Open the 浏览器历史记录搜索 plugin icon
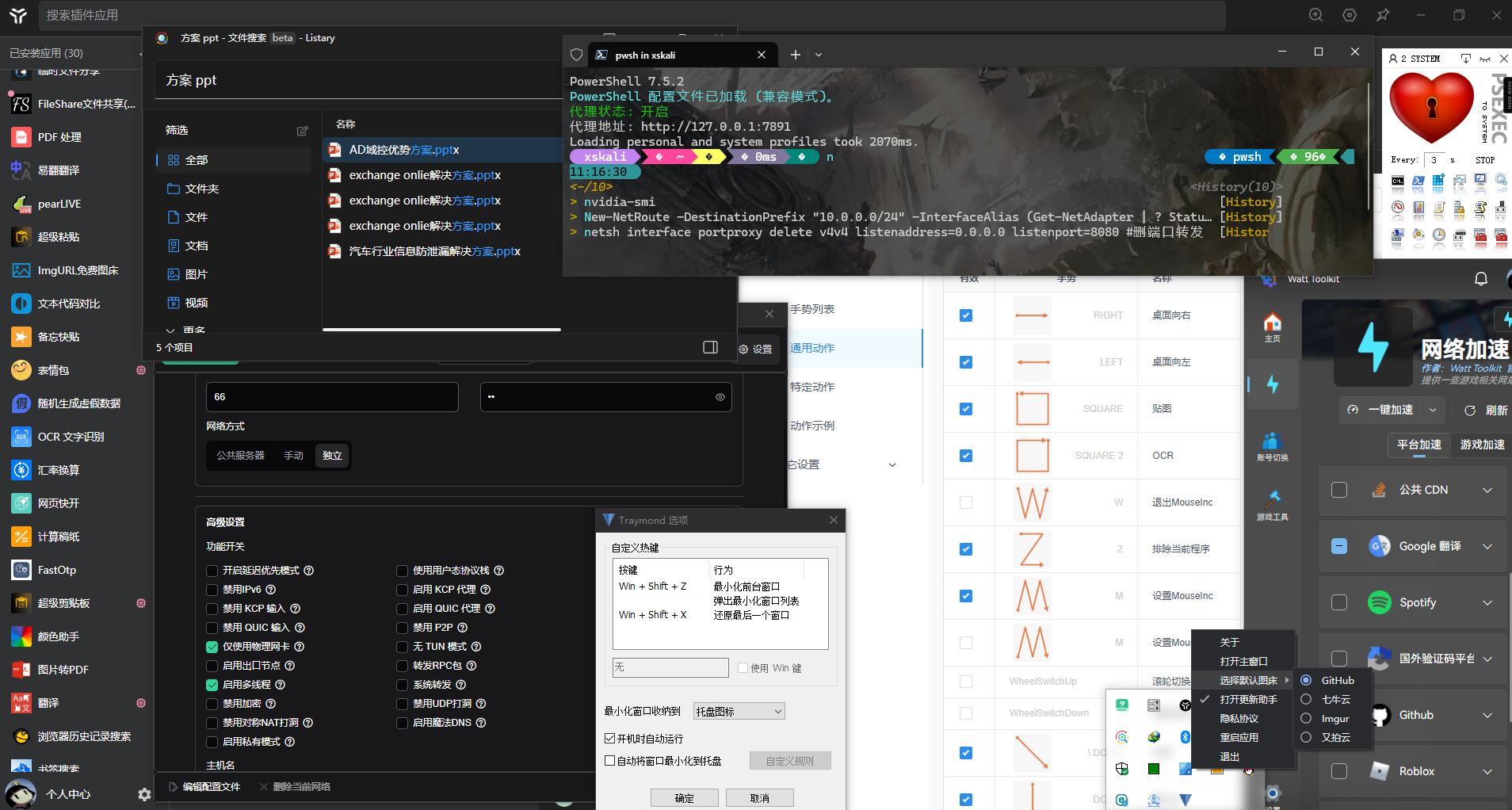1512x810 pixels. pyautogui.click(x=21, y=736)
